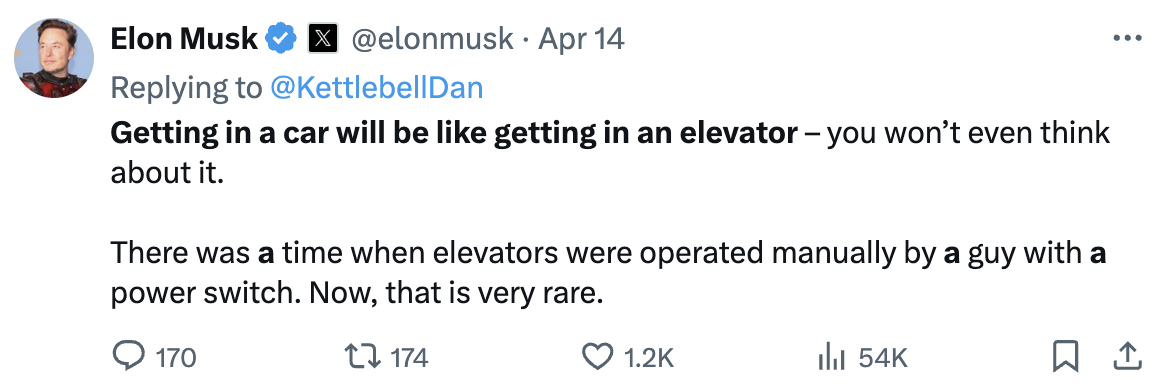
Task: Open the share upload arrow icon
Action: [x=1127, y=357]
